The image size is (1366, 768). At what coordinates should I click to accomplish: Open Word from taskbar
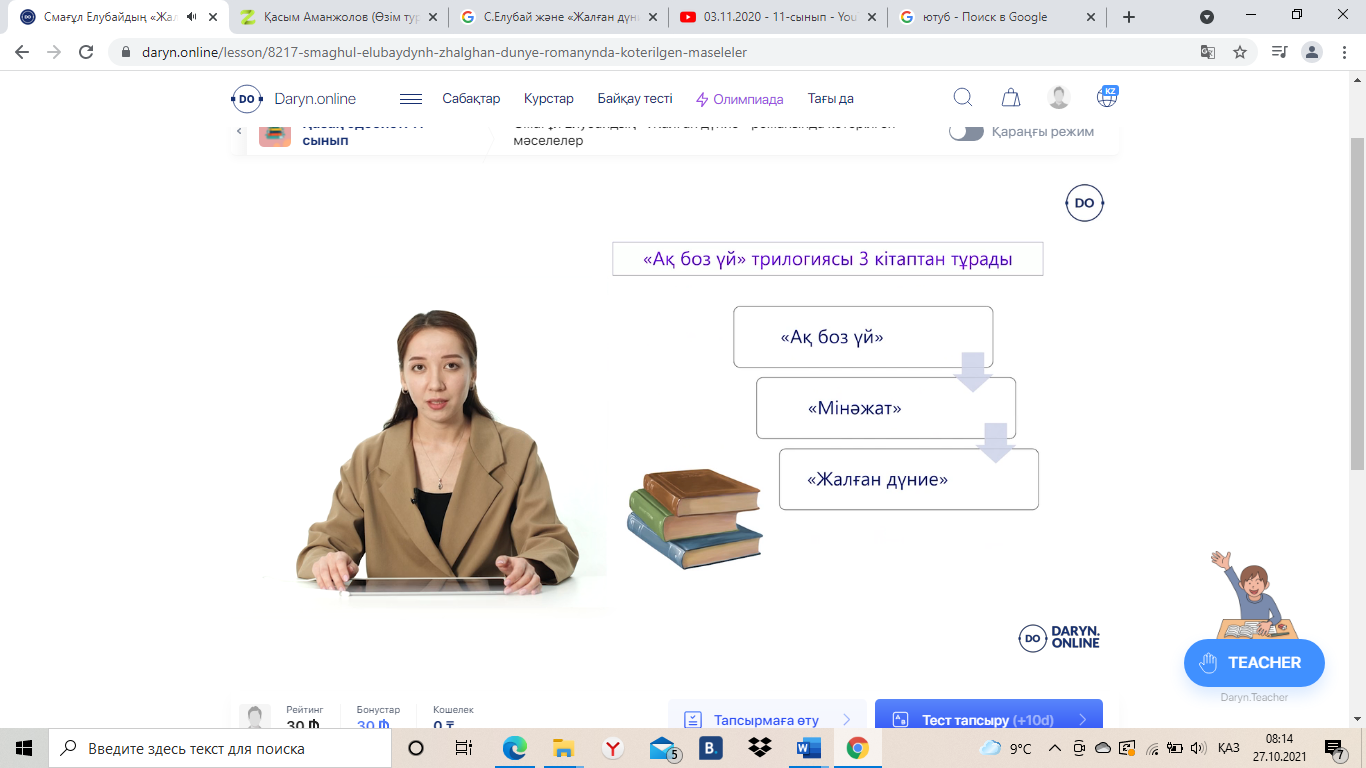[x=808, y=748]
